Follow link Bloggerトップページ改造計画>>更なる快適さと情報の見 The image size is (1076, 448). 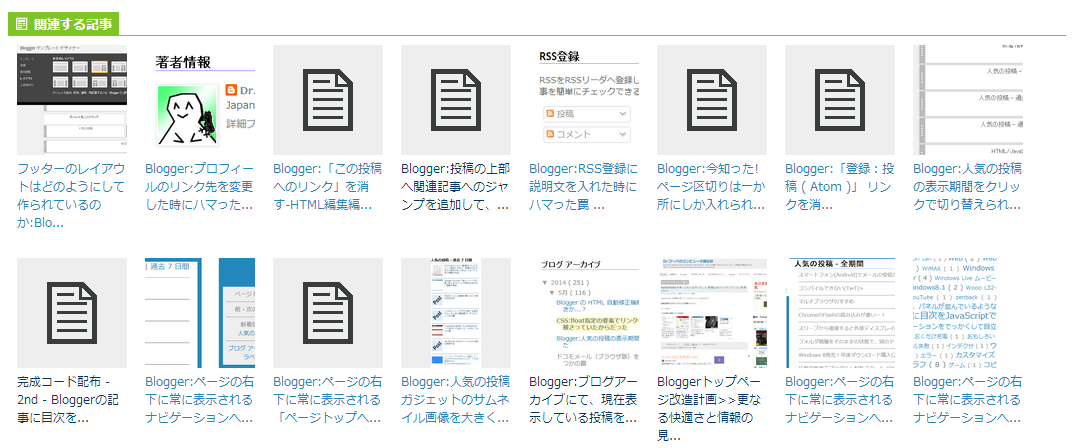click(712, 409)
